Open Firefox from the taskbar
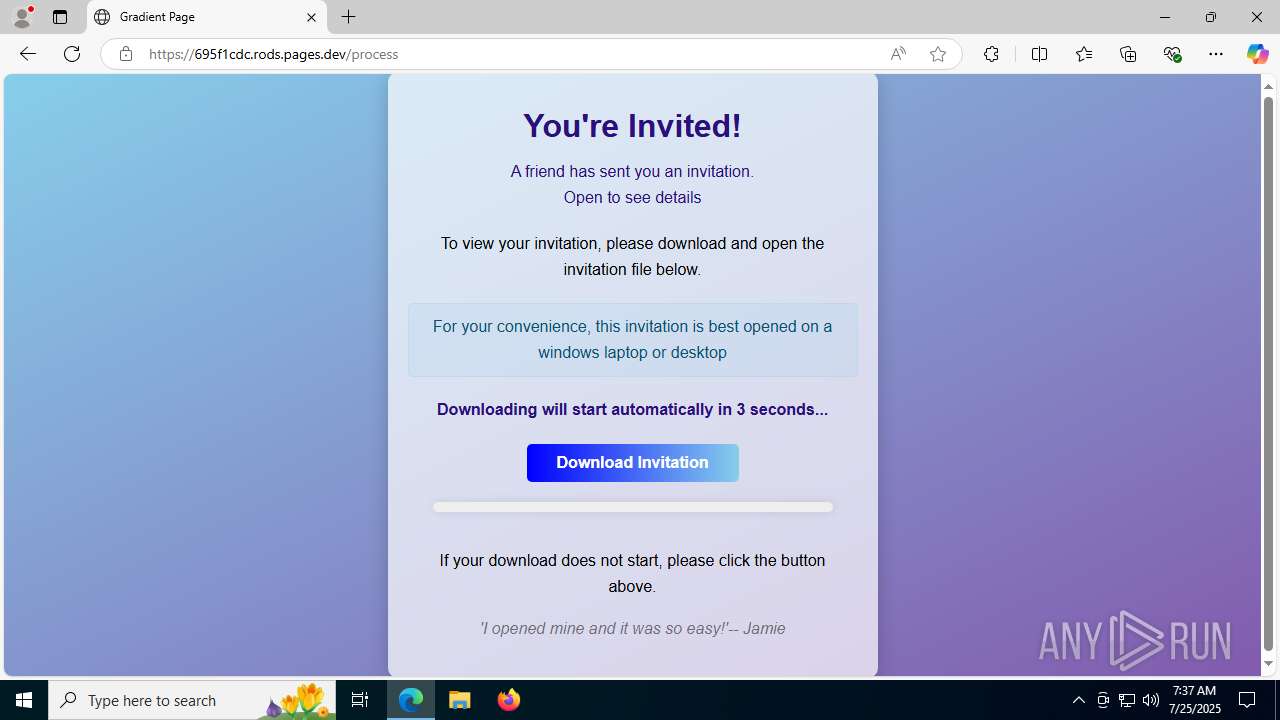 508,700
